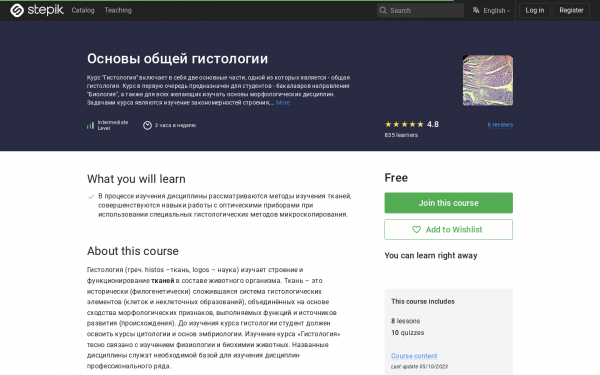Open the histology course cover thumbnail
This screenshot has height=375, width=600.
click(488, 80)
